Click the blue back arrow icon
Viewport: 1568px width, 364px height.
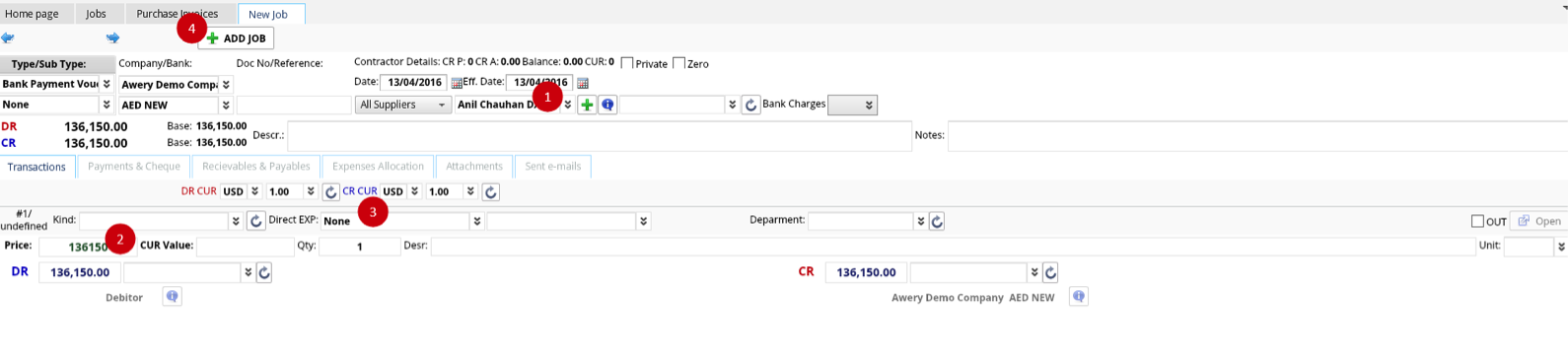tap(8, 38)
